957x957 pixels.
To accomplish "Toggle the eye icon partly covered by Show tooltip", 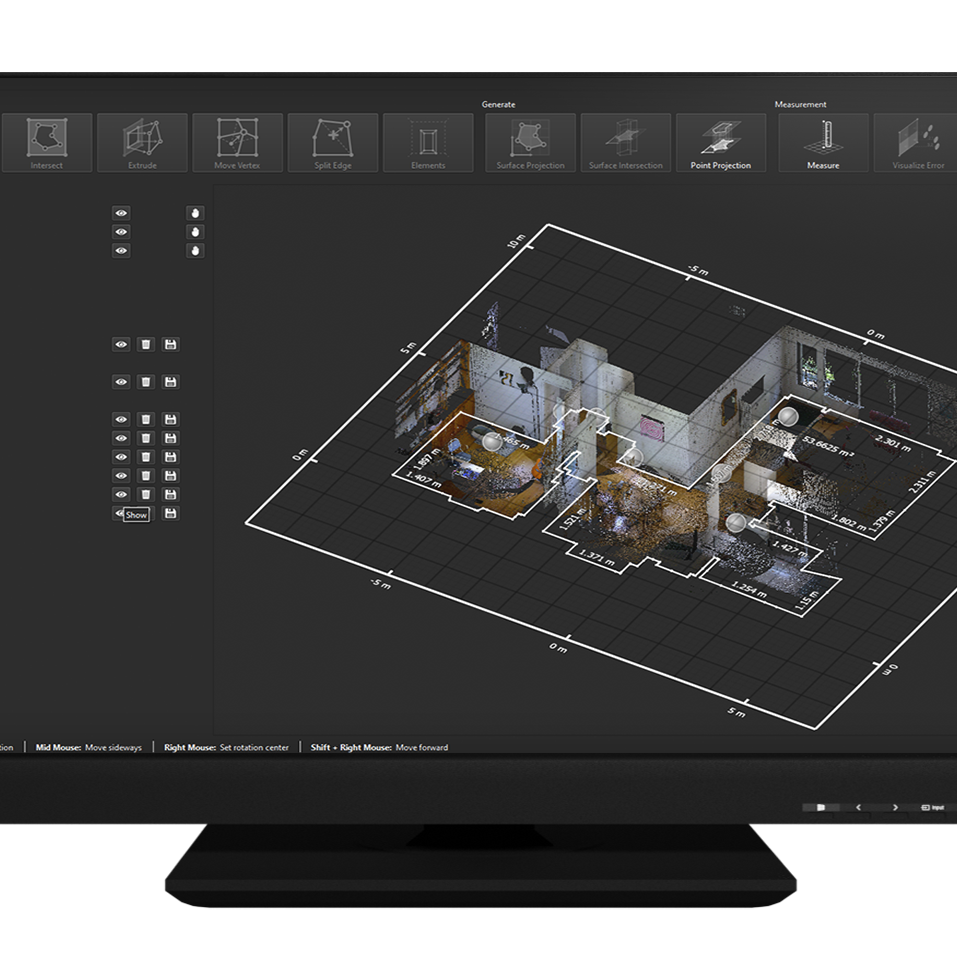I will 118,513.
